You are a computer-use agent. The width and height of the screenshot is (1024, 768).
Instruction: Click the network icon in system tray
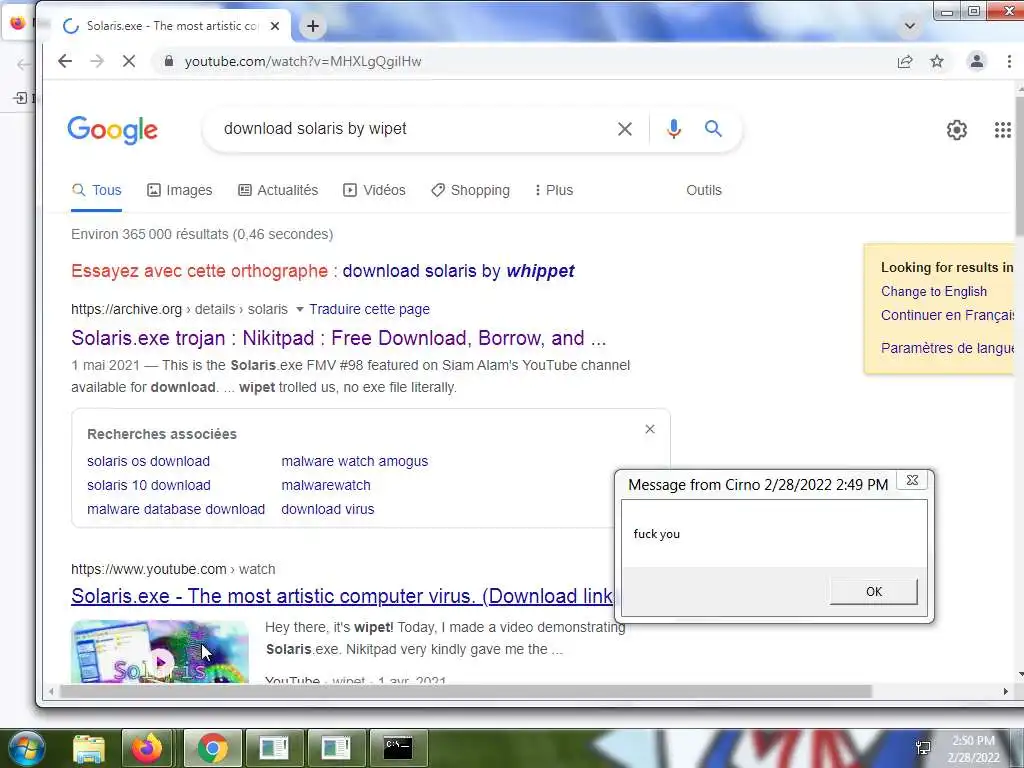pyautogui.click(x=923, y=748)
